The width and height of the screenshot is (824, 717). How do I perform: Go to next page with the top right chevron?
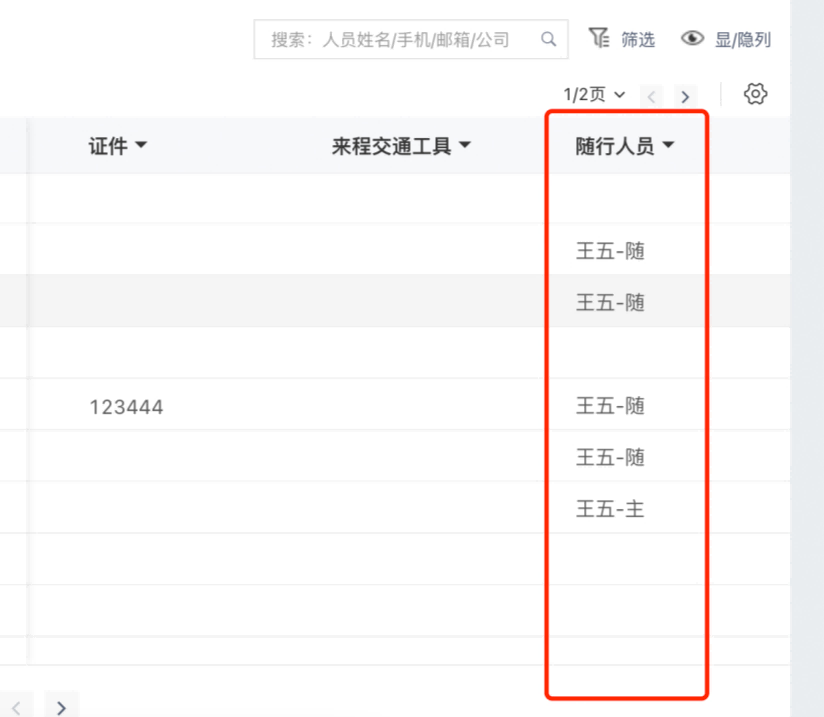685,96
